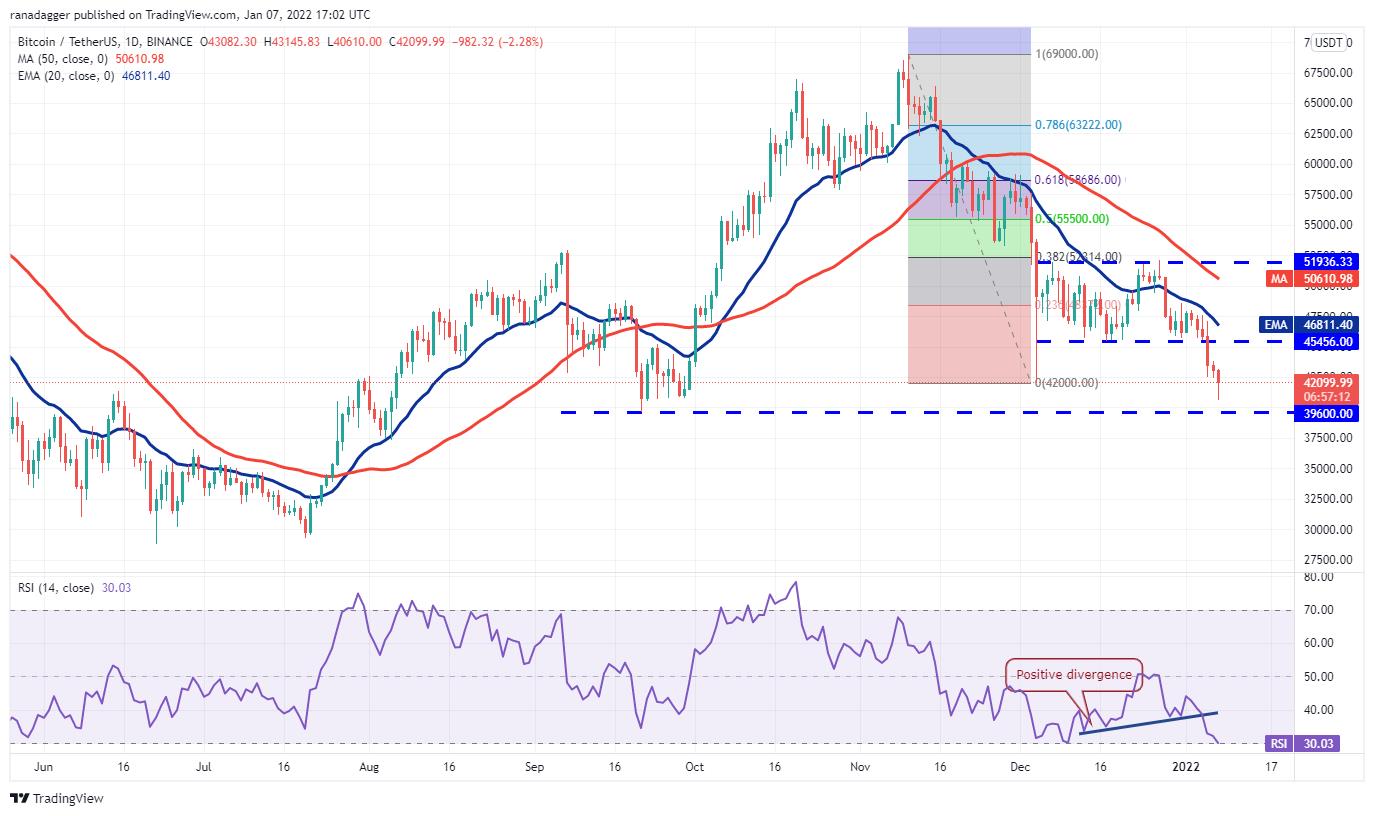Click the 2022 label on time axis
This screenshot has height=816, width=1374.
click(x=1184, y=767)
